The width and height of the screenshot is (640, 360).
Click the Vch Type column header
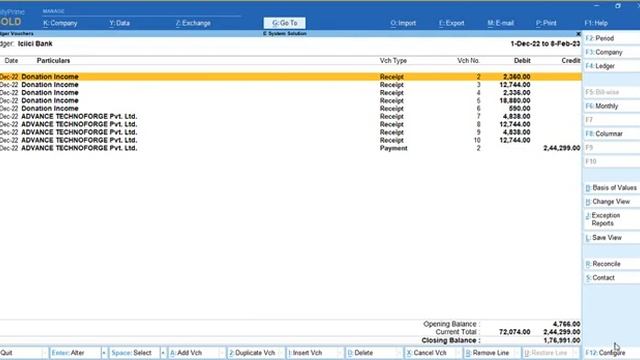tap(393, 61)
